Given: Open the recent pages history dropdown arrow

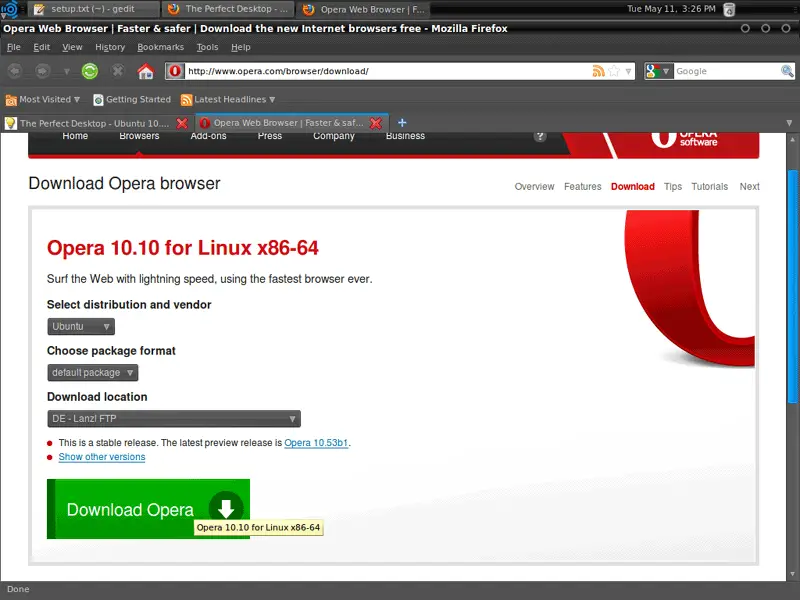Looking at the screenshot, I should coord(66,71).
